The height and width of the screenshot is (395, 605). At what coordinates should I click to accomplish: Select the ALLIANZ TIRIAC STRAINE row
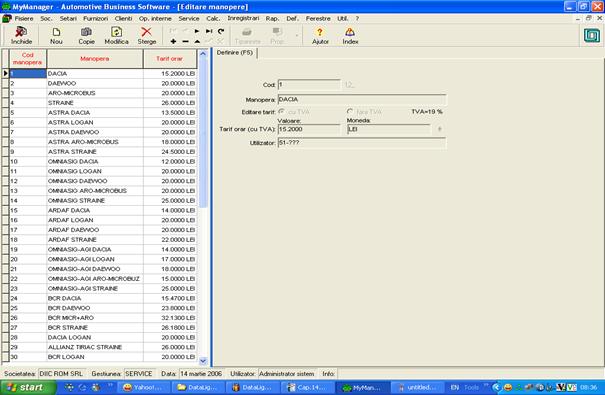click(103, 347)
